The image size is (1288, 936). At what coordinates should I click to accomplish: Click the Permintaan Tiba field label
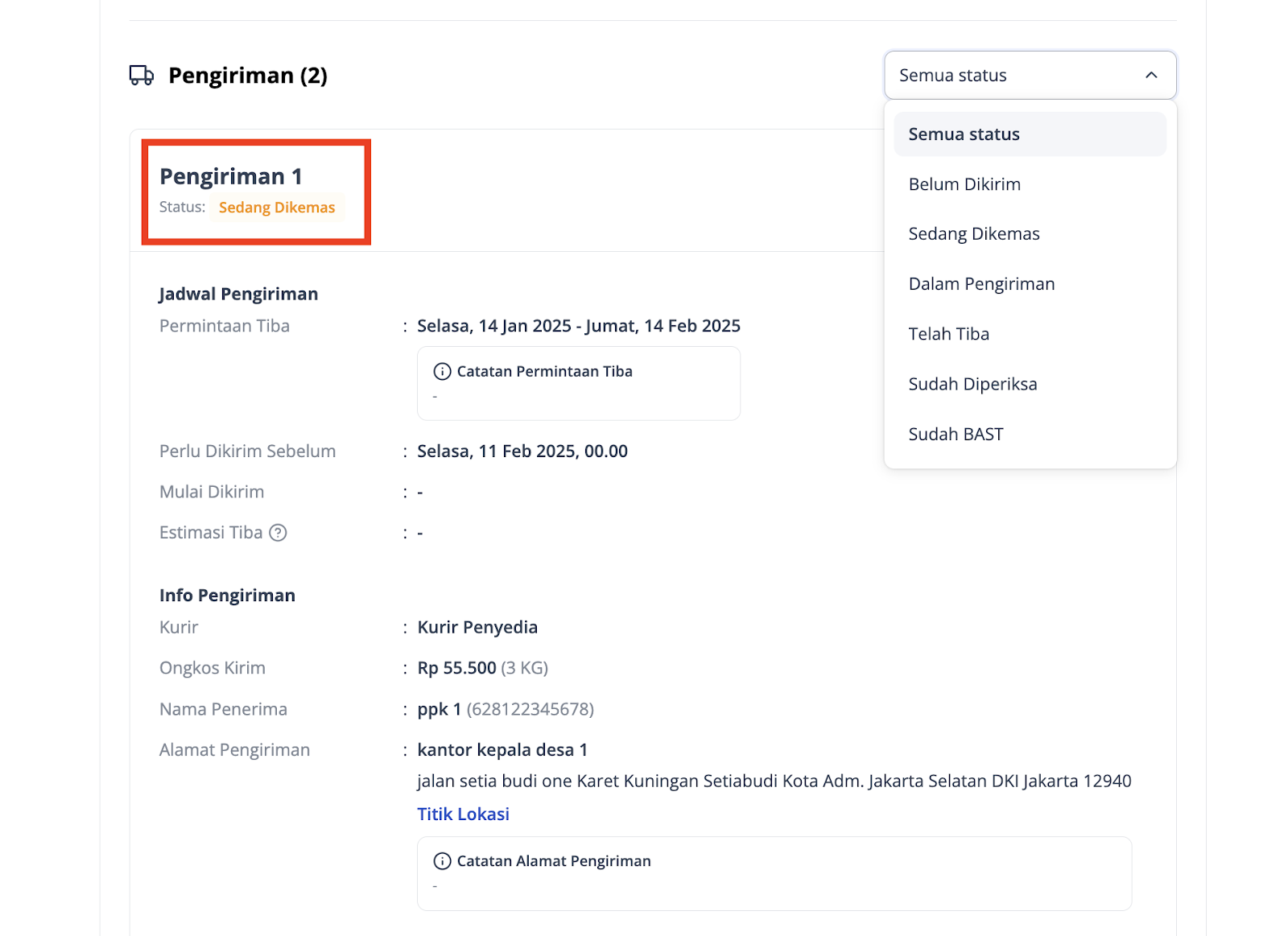(x=225, y=326)
